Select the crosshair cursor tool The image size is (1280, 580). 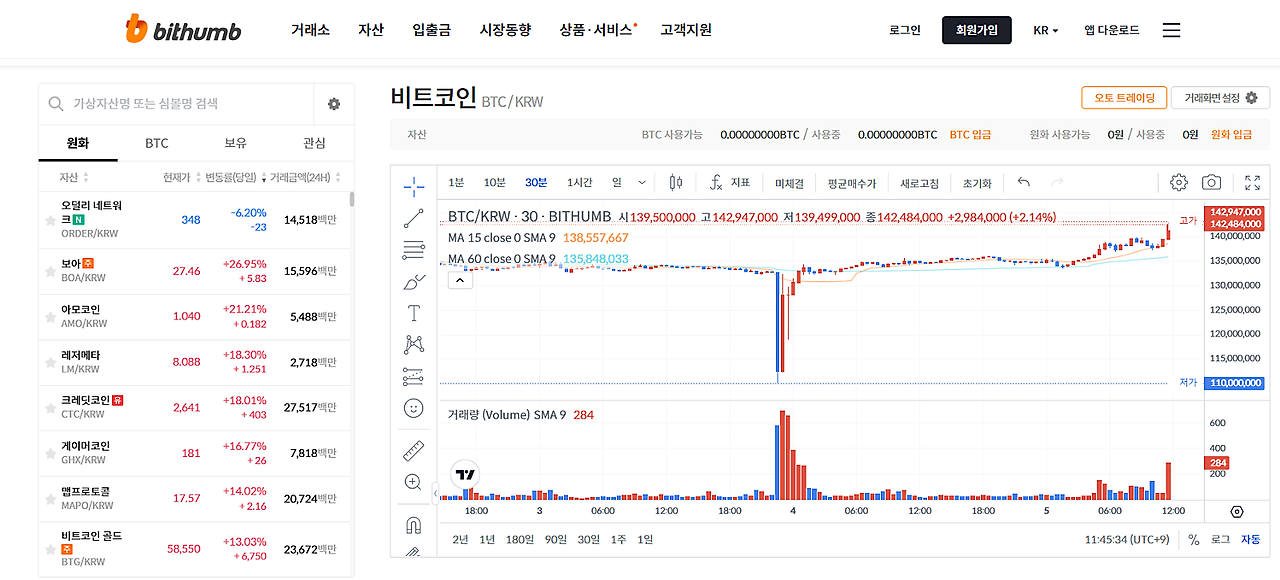pyautogui.click(x=414, y=186)
